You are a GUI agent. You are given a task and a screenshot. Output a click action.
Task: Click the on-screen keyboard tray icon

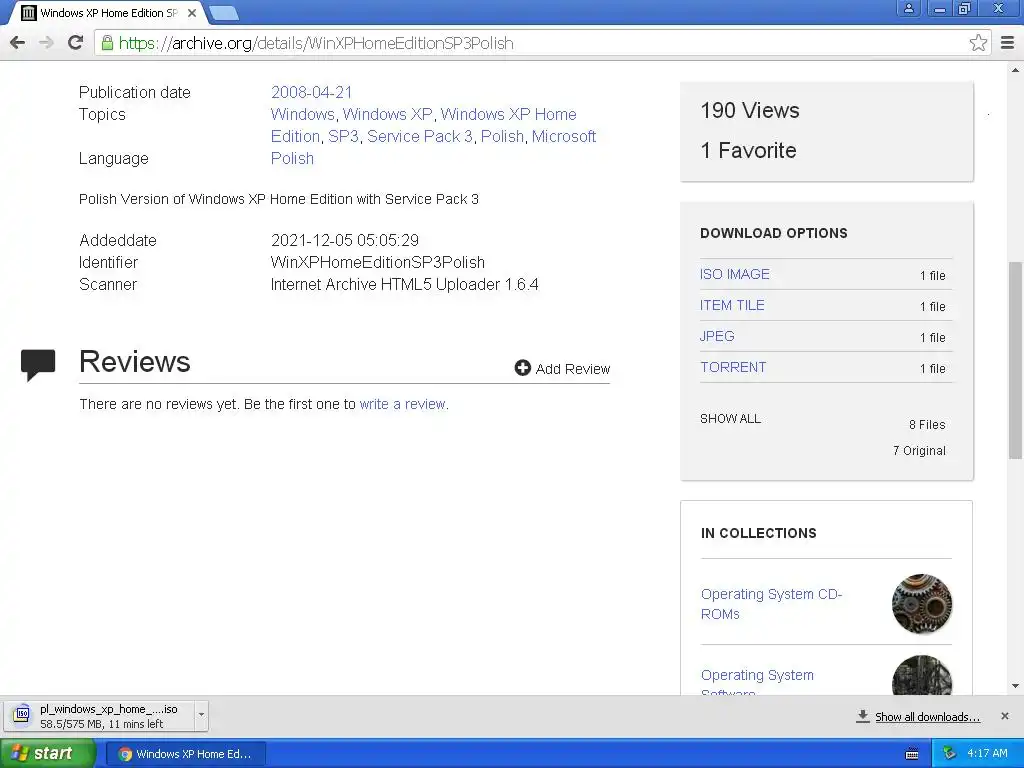pos(912,754)
